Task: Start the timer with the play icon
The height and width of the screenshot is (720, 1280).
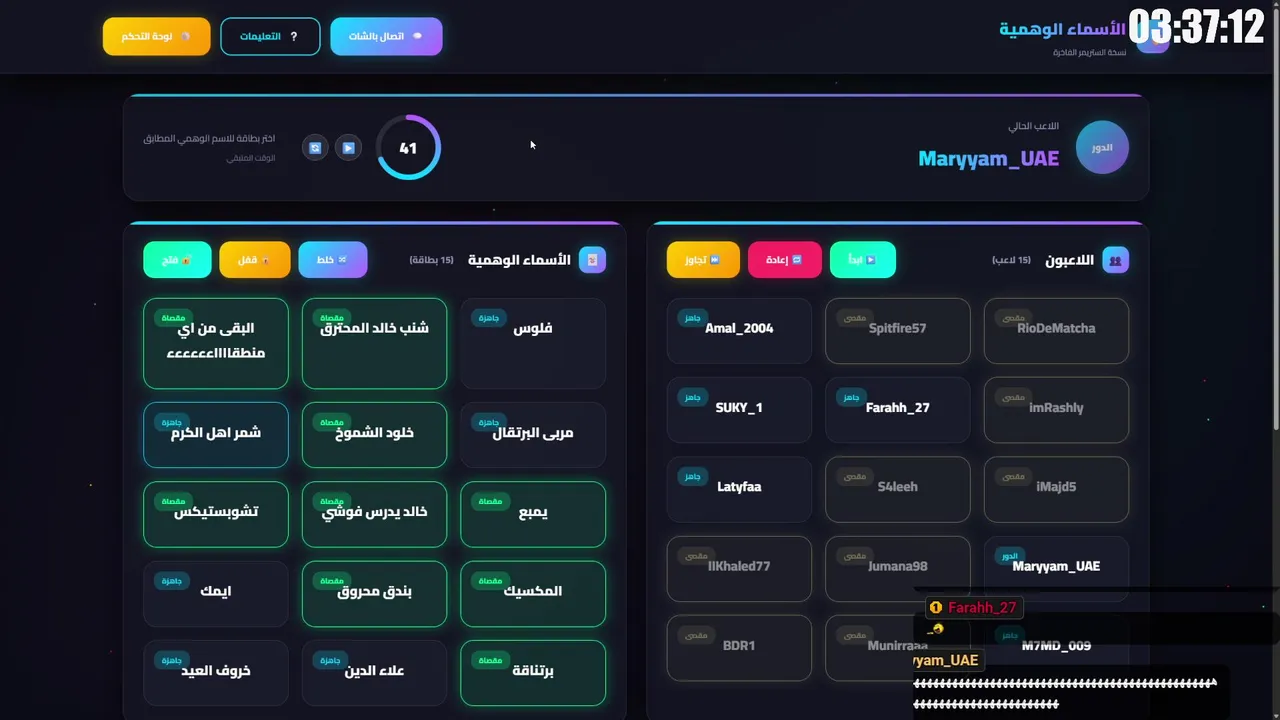Action: tap(348, 148)
